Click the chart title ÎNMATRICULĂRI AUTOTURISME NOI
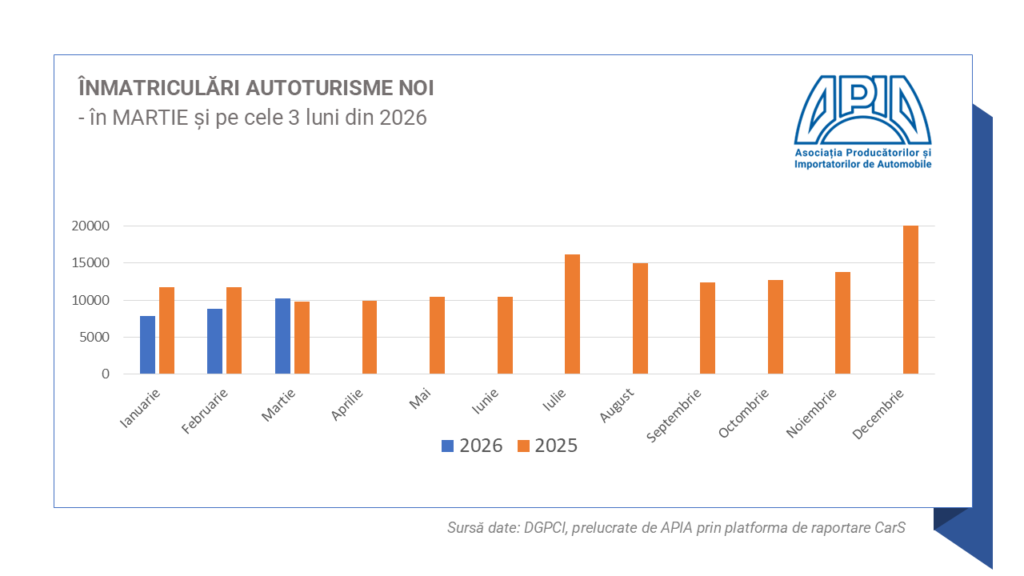The height and width of the screenshot is (576, 1024). [x=256, y=88]
